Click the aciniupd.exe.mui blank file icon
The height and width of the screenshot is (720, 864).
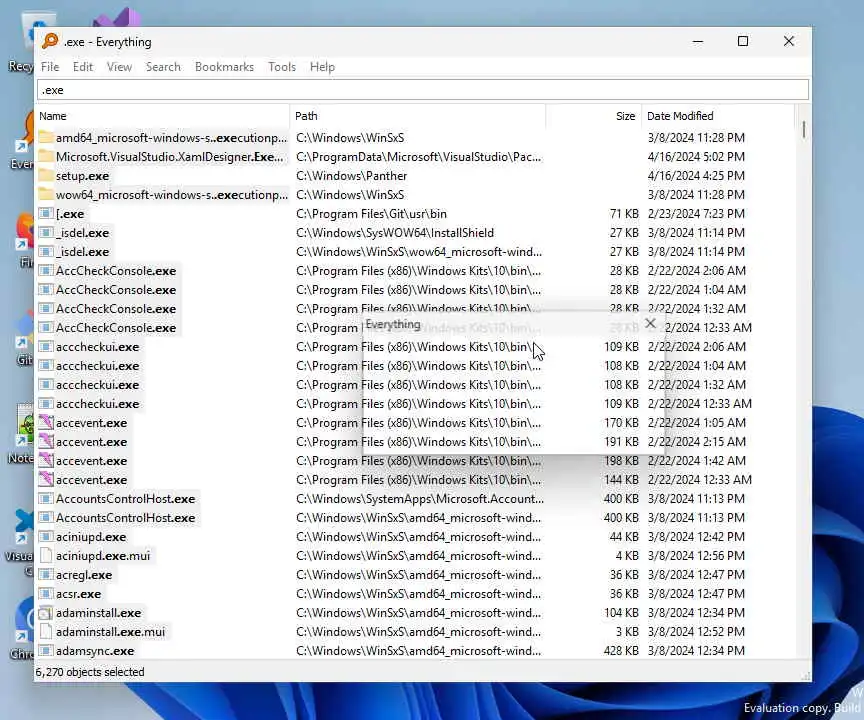coord(46,555)
